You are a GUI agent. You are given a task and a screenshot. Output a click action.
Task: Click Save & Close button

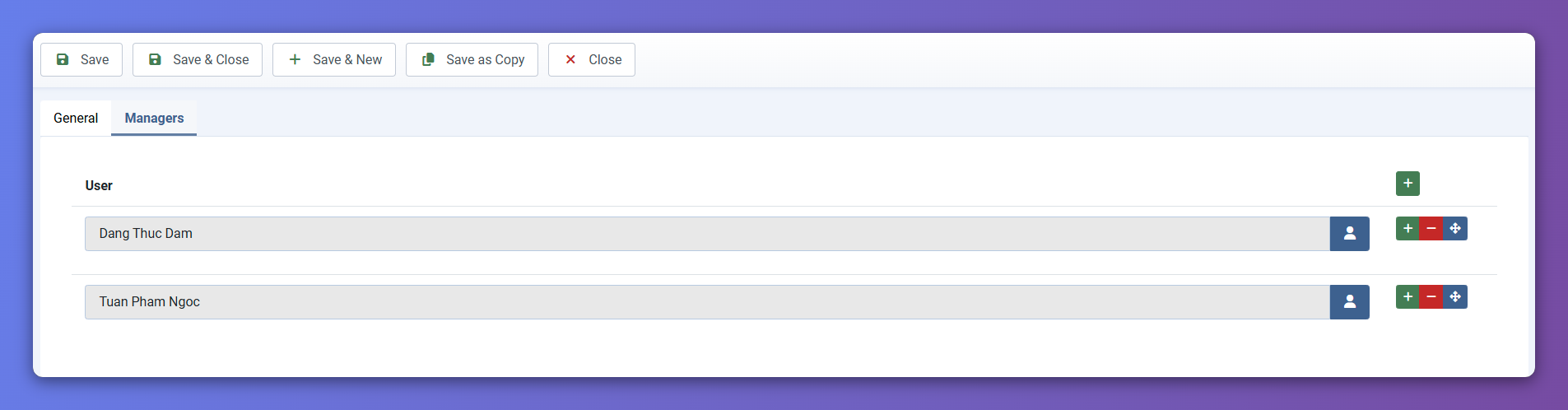pos(198,59)
